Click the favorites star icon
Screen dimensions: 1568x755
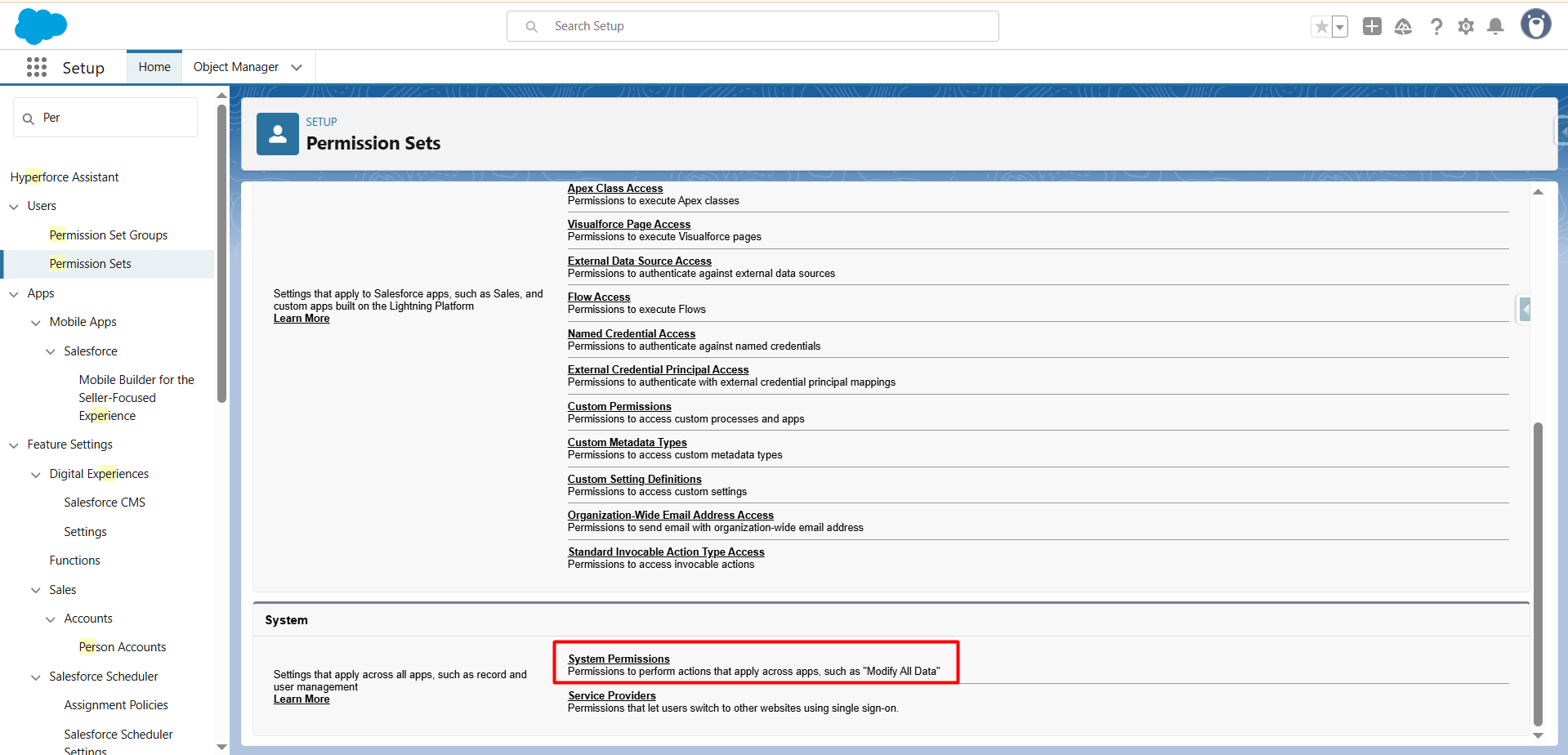pos(1321,27)
